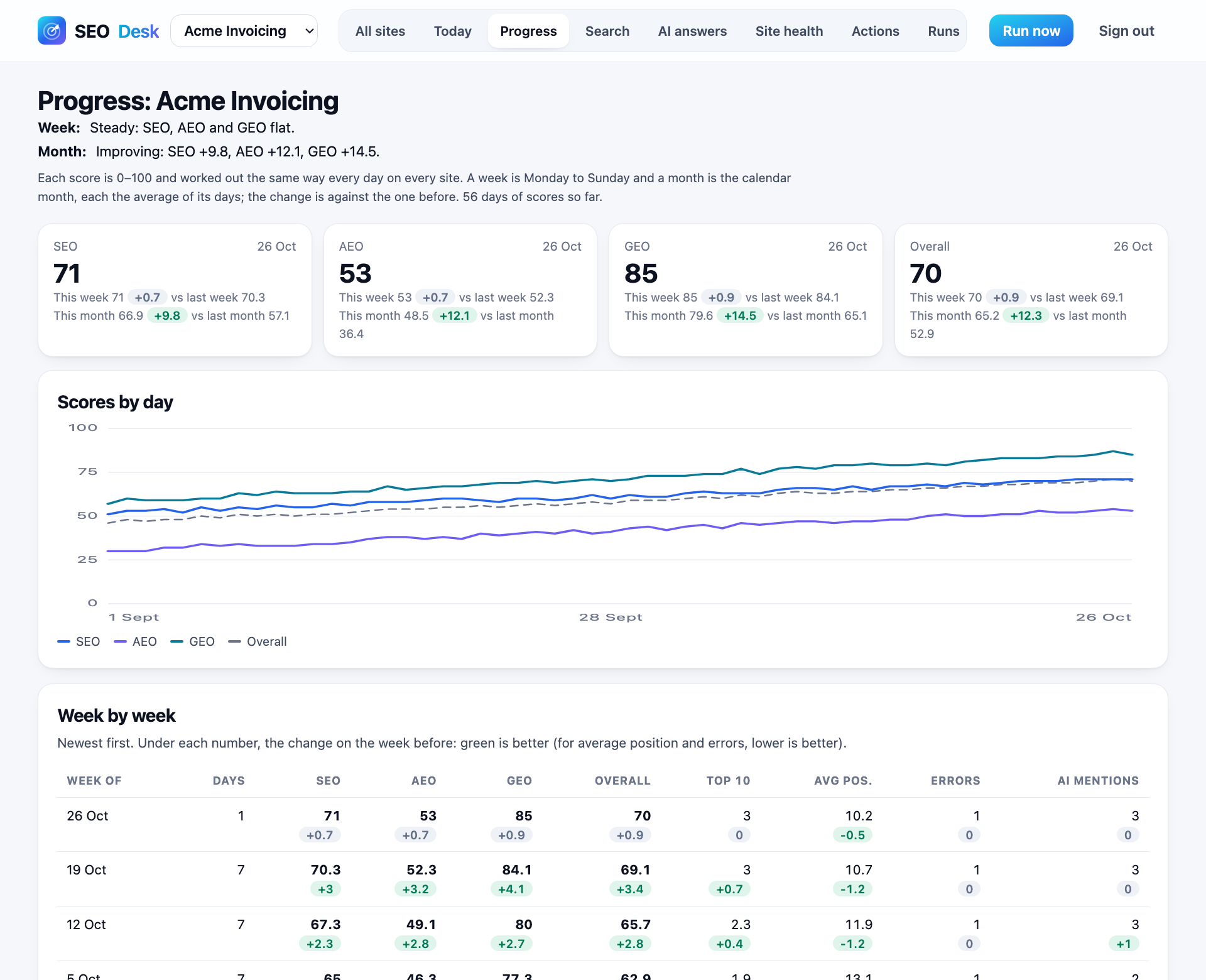This screenshot has width=1206, height=980.
Task: Click the ERRORS column header
Action: [x=955, y=780]
